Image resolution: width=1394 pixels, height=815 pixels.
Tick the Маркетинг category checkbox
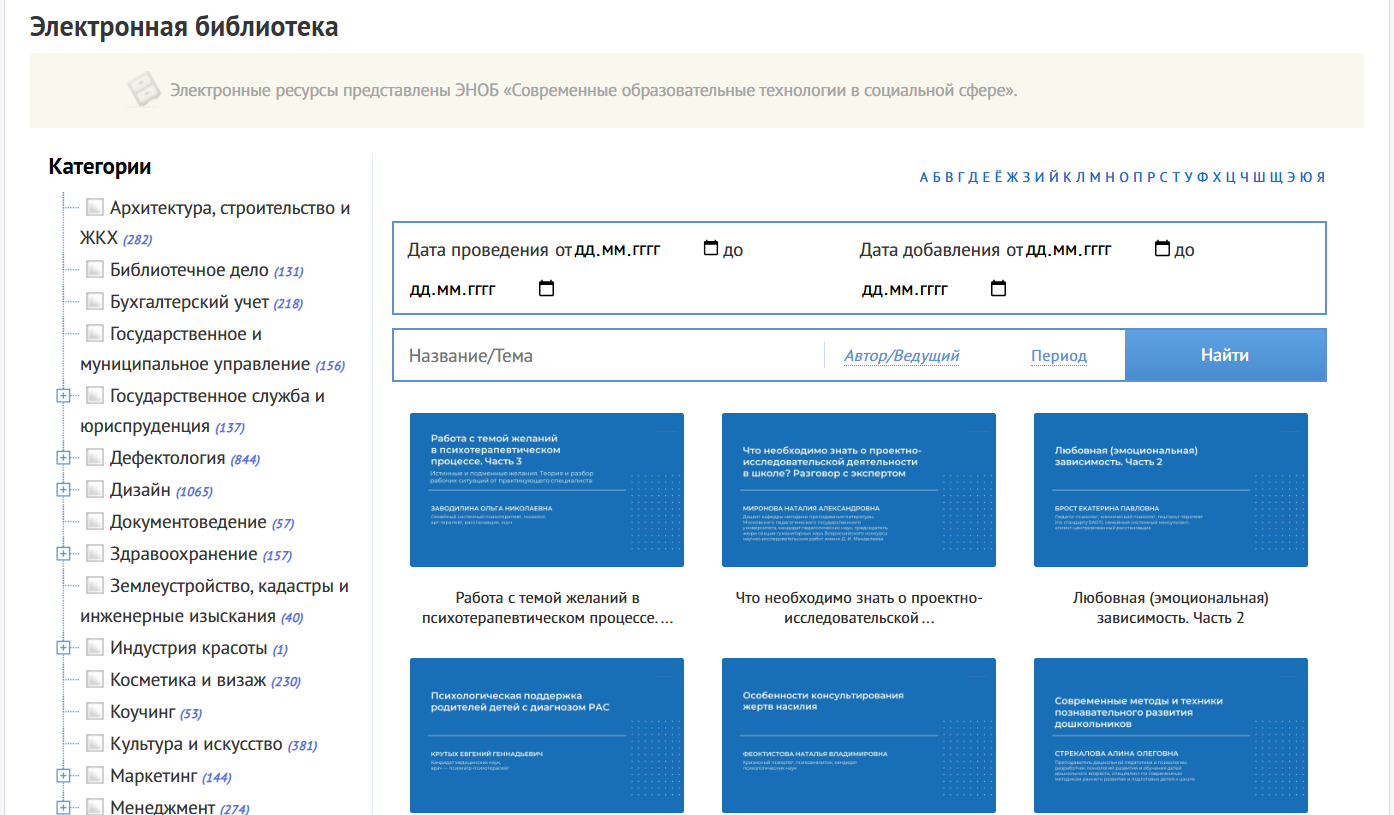[95, 775]
